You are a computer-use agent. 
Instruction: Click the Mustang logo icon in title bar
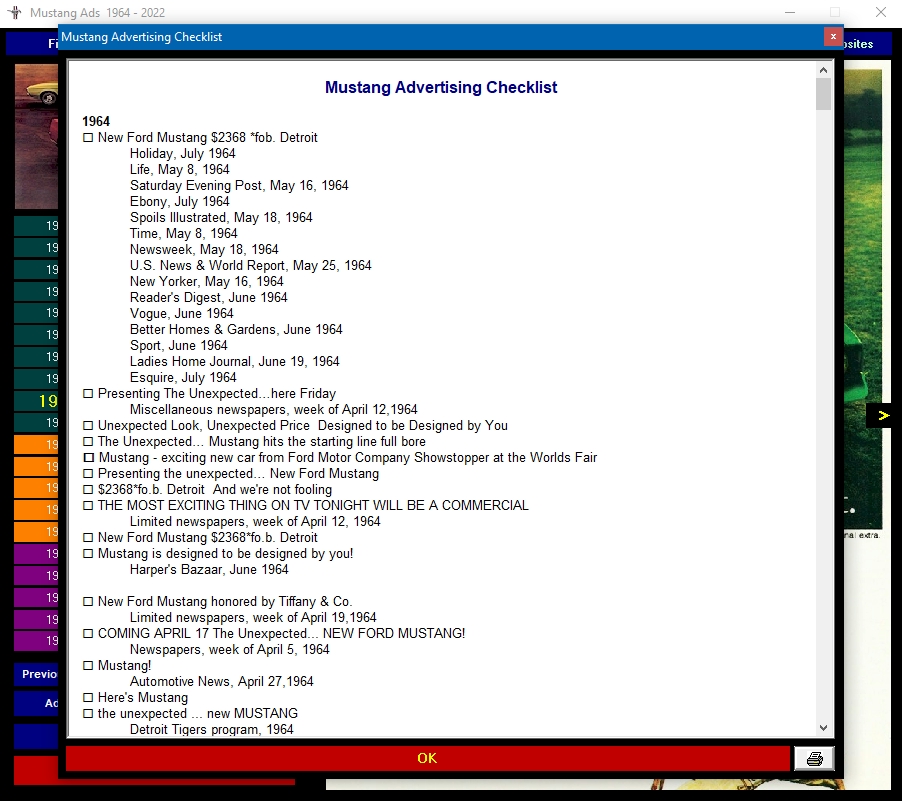(14, 12)
